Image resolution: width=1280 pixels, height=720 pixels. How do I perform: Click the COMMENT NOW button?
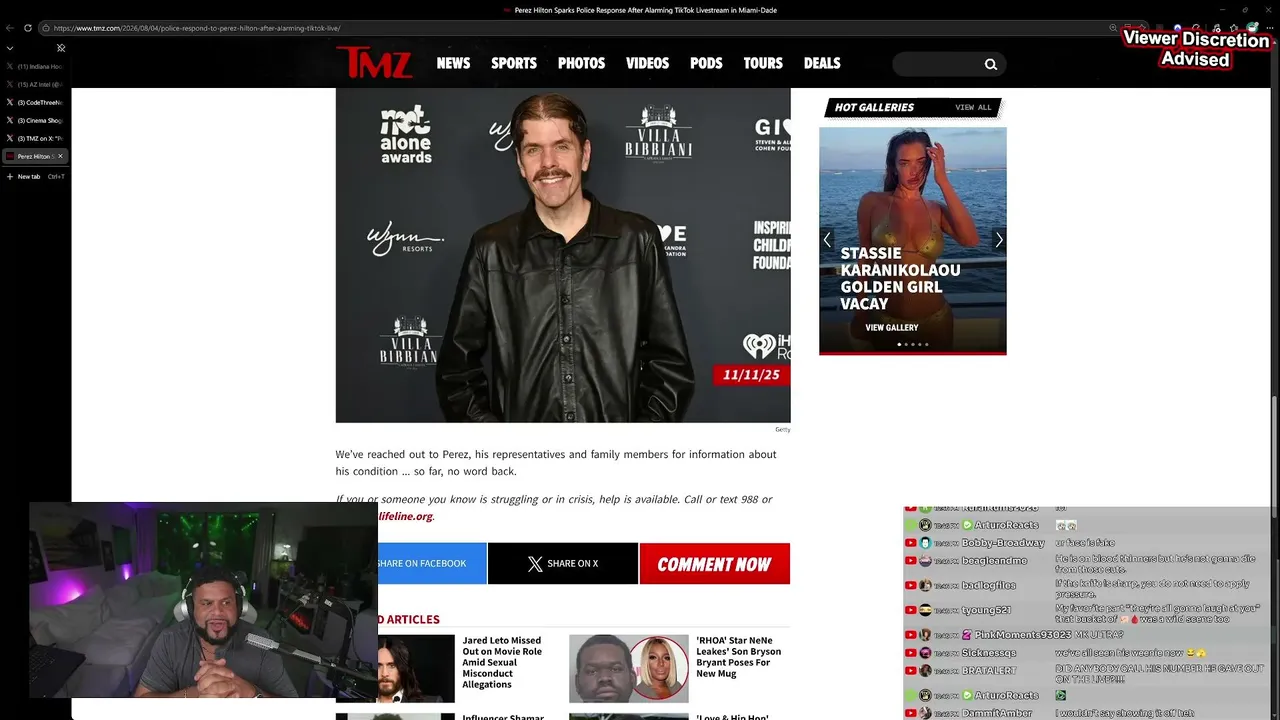(715, 564)
